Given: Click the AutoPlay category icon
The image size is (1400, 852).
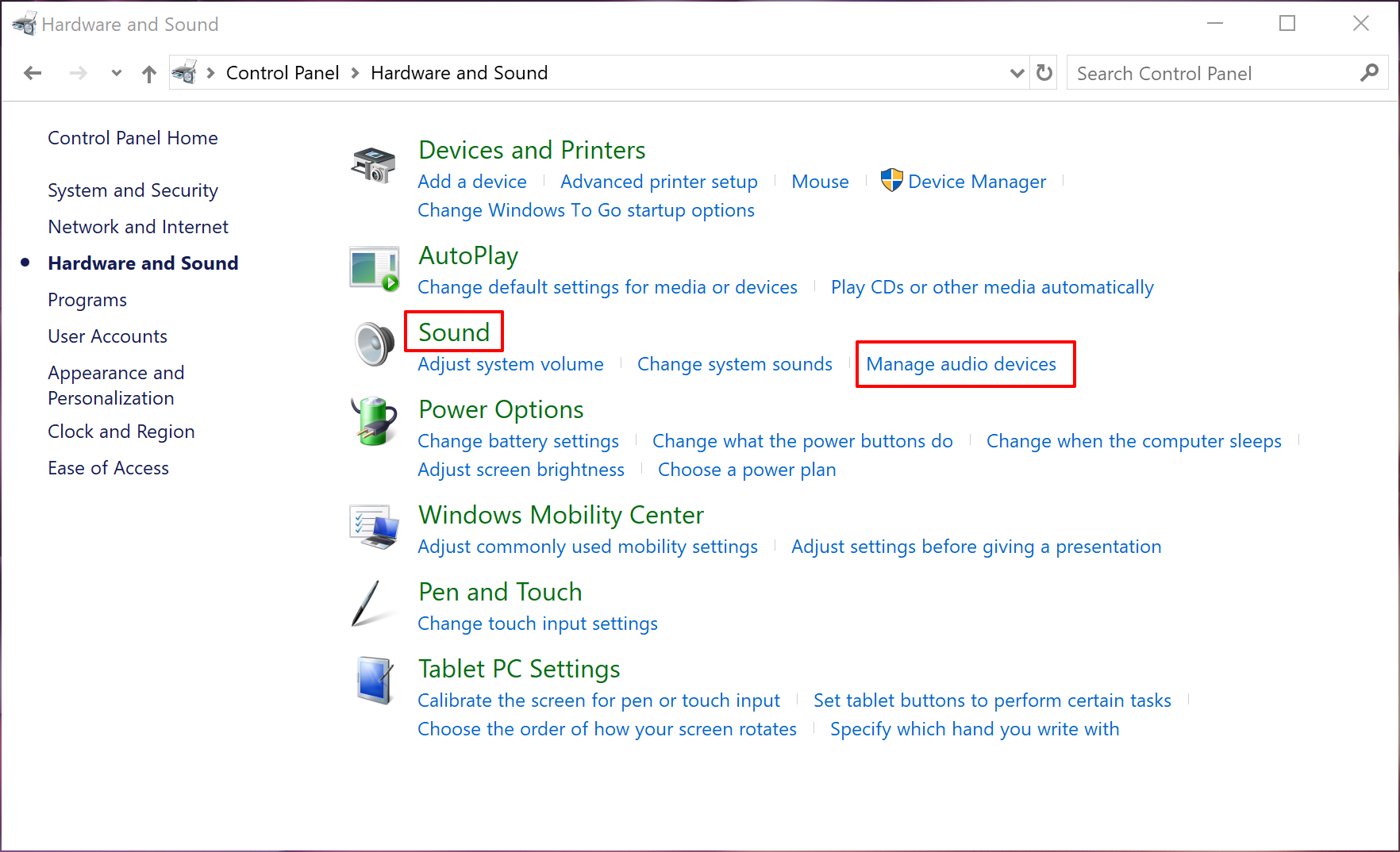Looking at the screenshot, I should click(374, 269).
